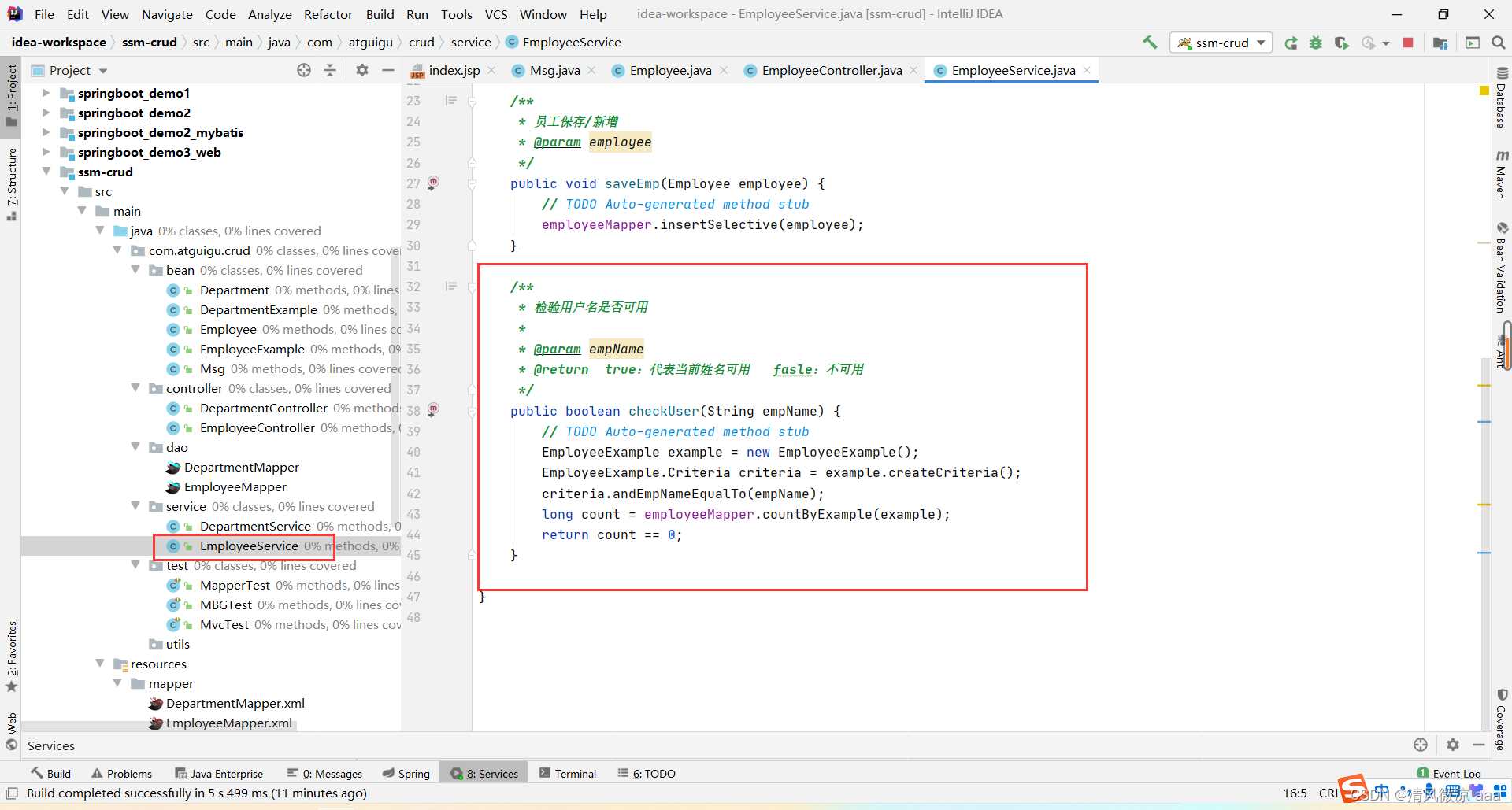Select DepartmentController in the tree
The height and width of the screenshot is (810, 1512).
click(x=264, y=408)
